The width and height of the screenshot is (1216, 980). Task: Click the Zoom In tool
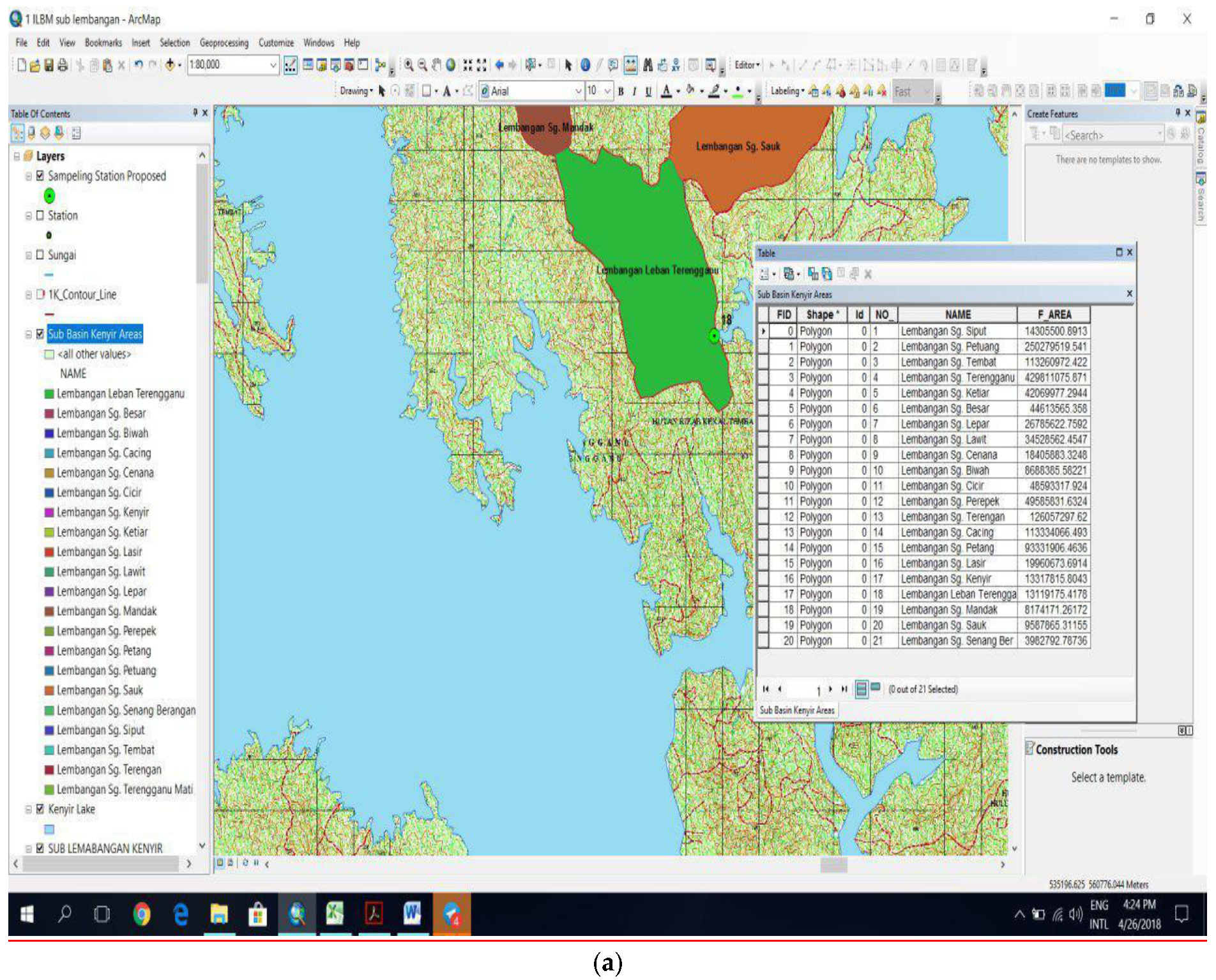[408, 65]
